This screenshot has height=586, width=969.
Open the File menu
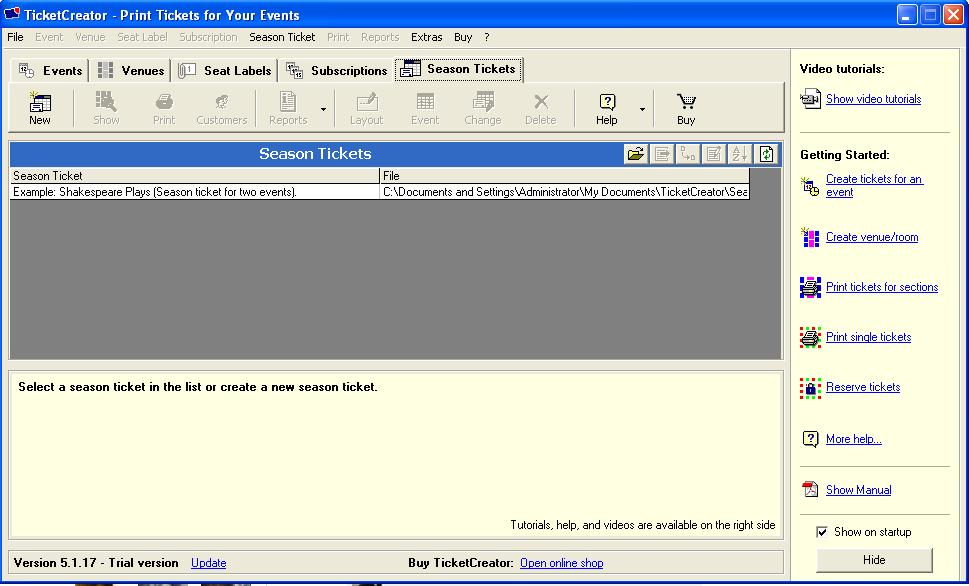(15, 37)
